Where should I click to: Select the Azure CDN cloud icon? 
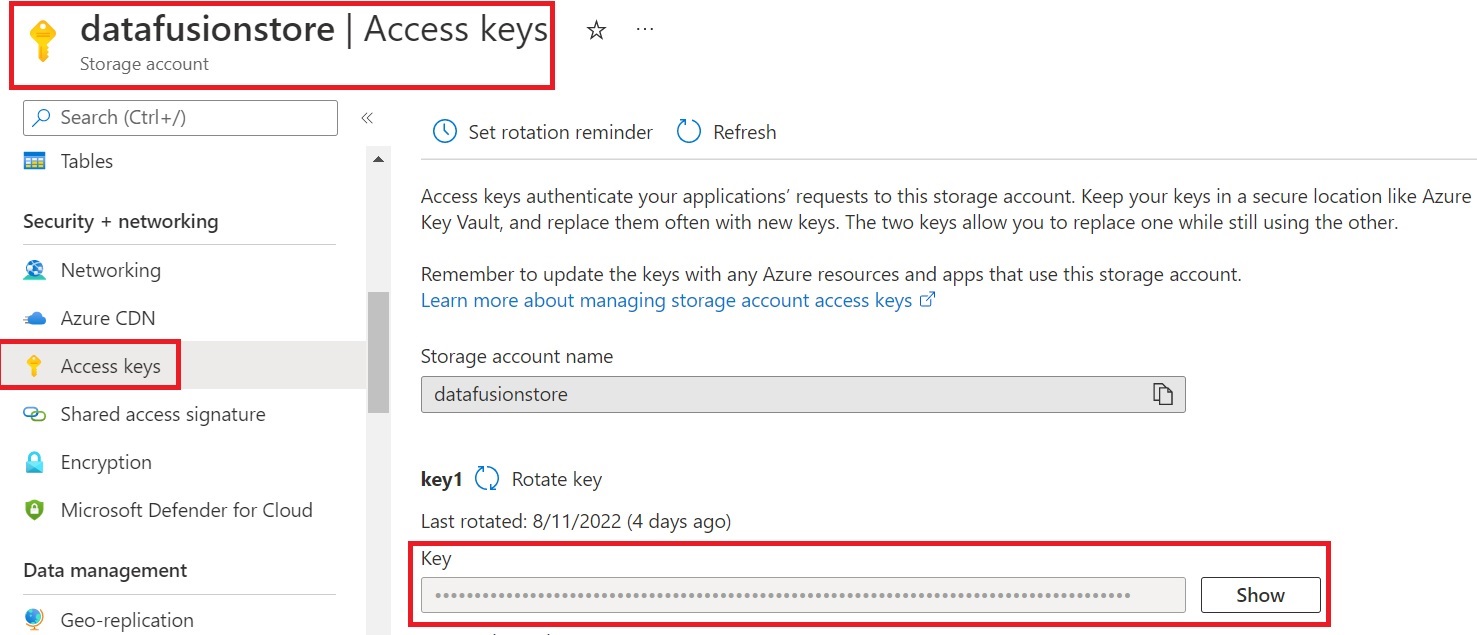pos(35,318)
